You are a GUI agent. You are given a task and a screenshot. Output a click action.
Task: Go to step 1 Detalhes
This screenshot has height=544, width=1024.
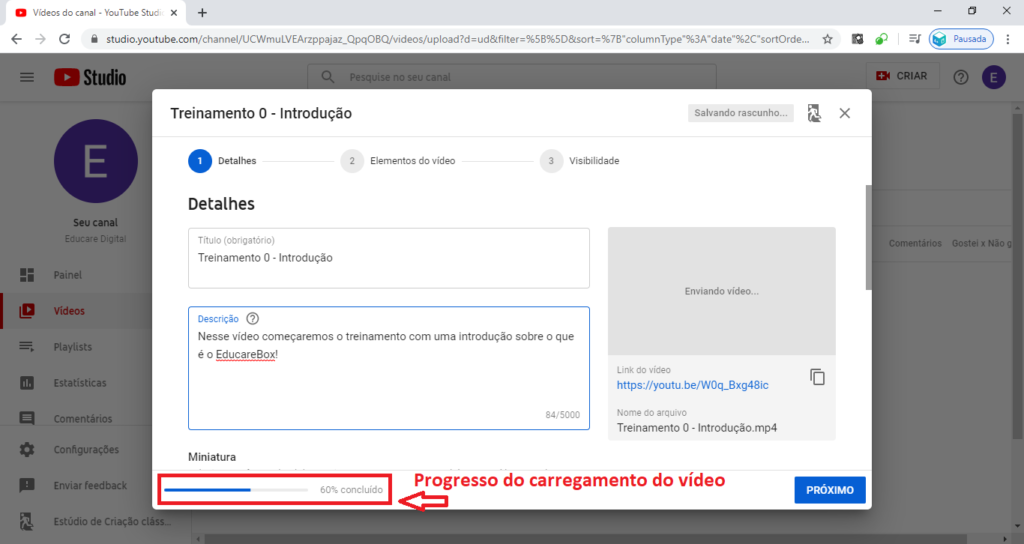coord(222,161)
